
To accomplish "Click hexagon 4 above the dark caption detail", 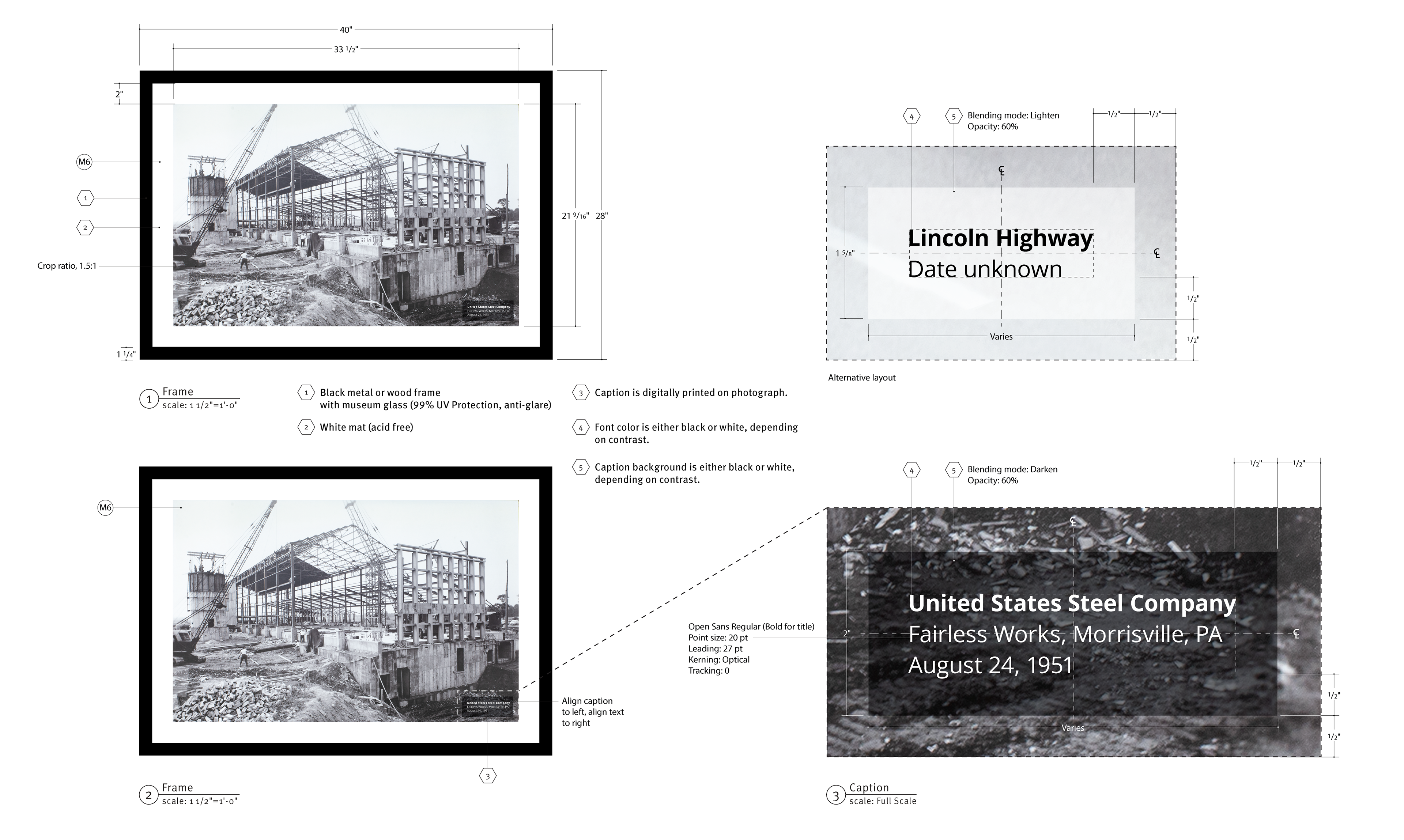I will coord(912,470).
